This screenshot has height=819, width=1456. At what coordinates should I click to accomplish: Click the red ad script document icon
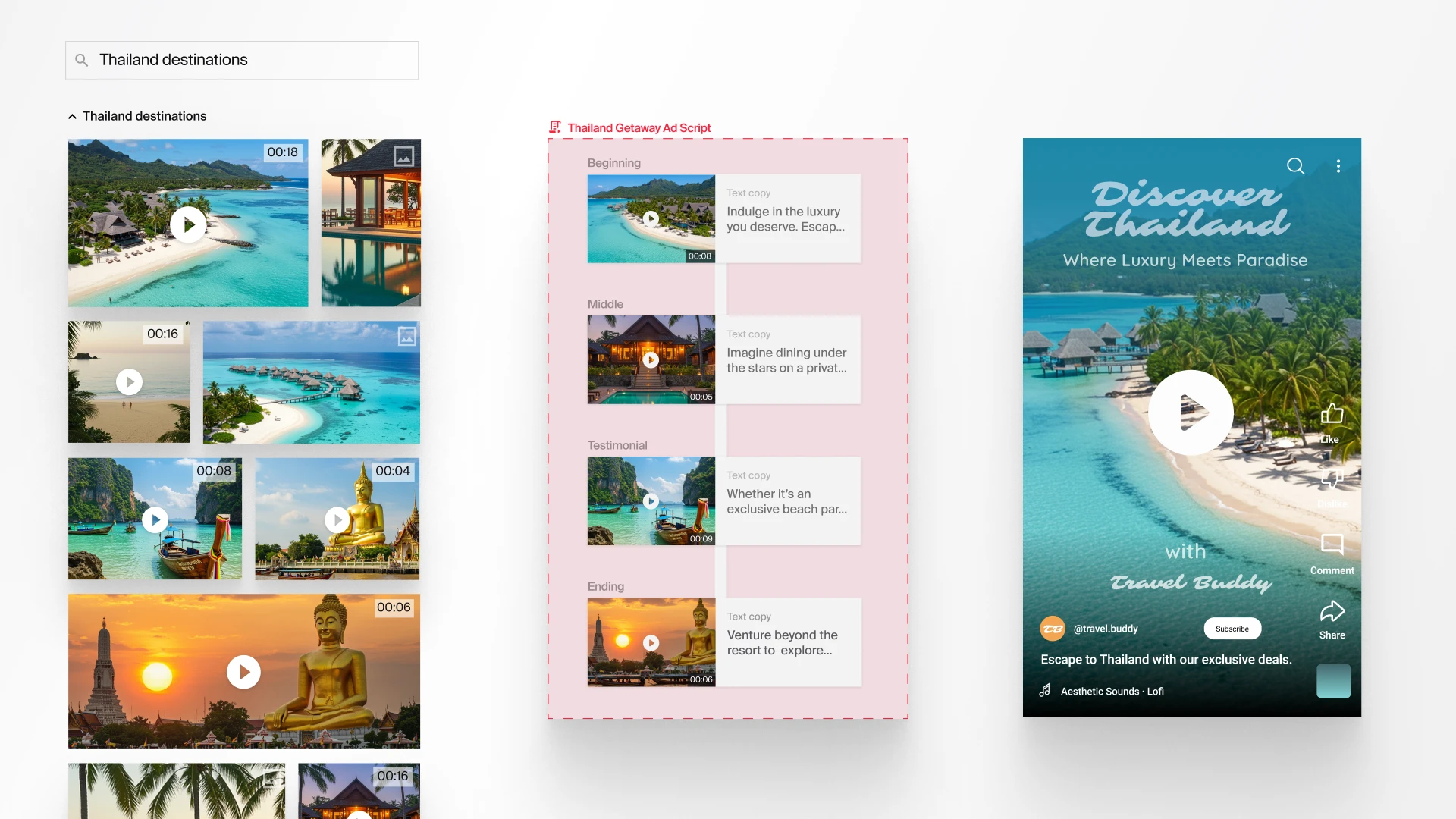point(554,127)
